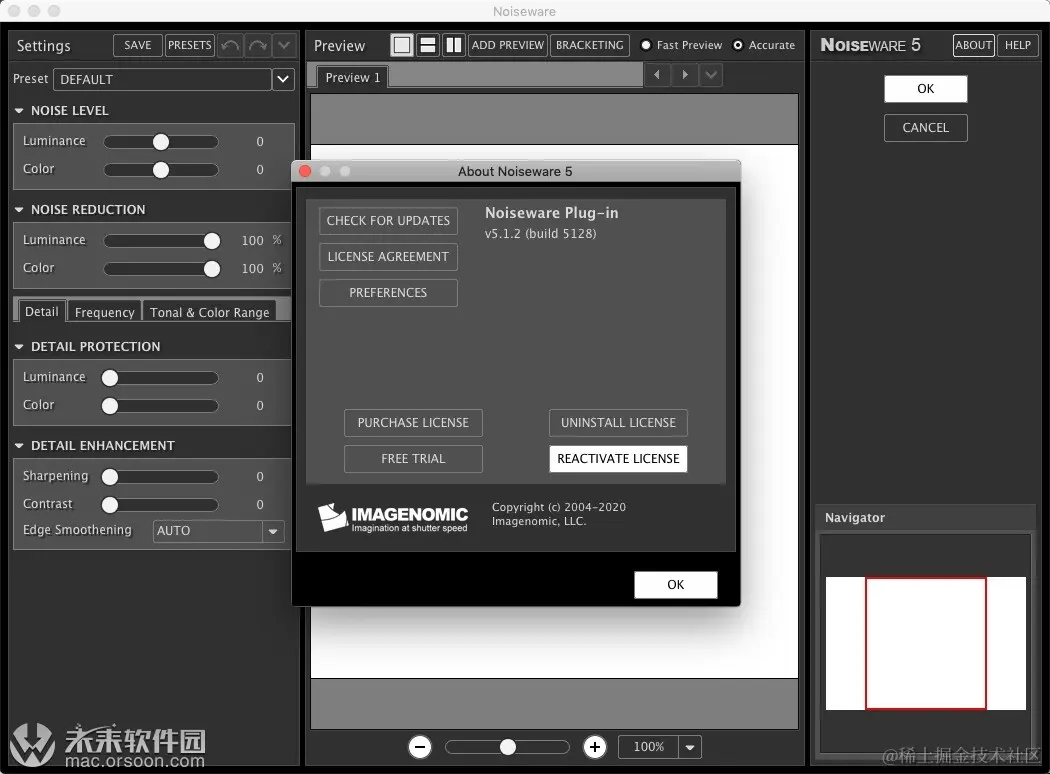The height and width of the screenshot is (774, 1050).
Task: Switch to the Detail tab
Action: 42,311
